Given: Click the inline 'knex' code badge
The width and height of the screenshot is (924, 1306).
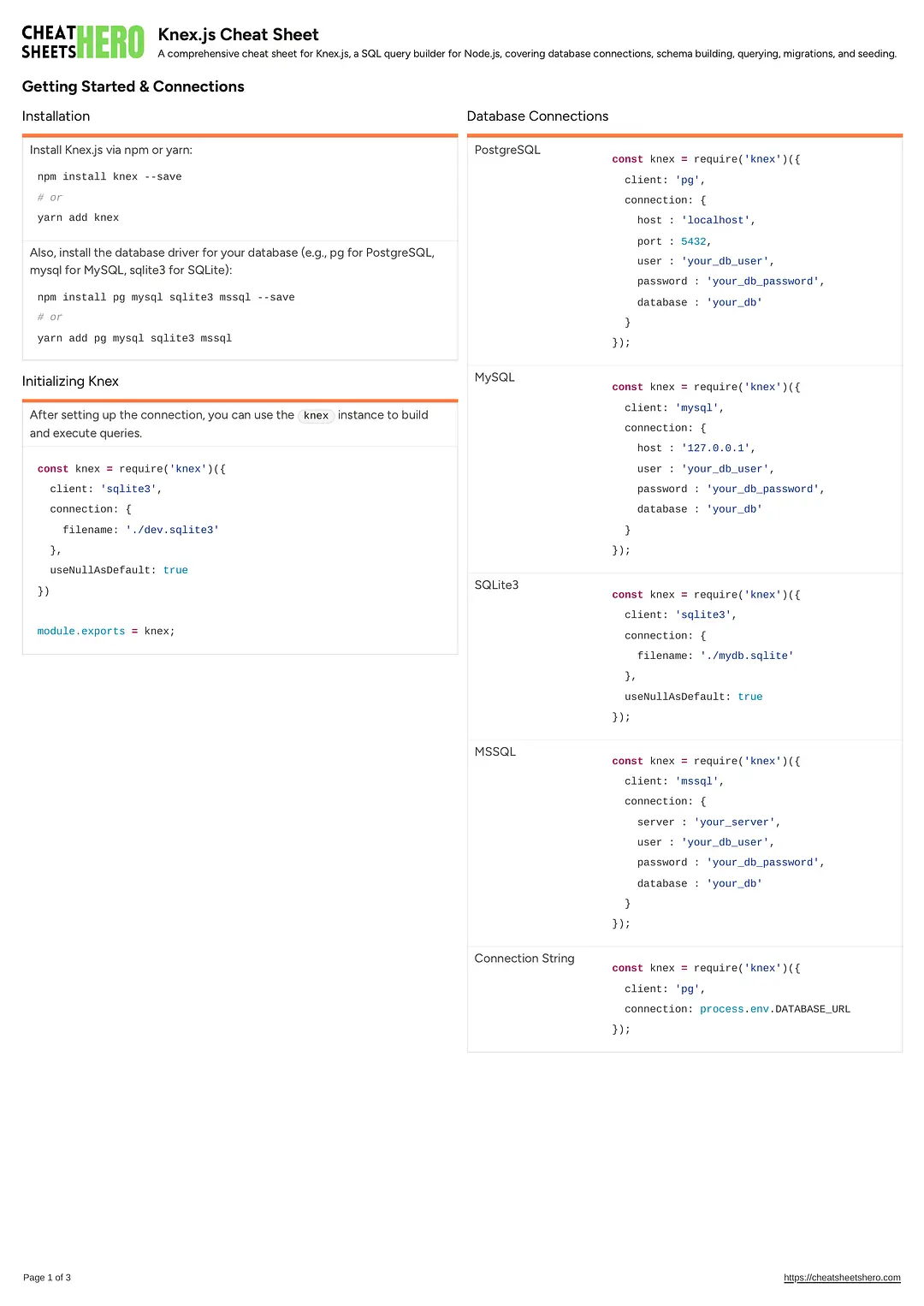Looking at the screenshot, I should click(316, 416).
